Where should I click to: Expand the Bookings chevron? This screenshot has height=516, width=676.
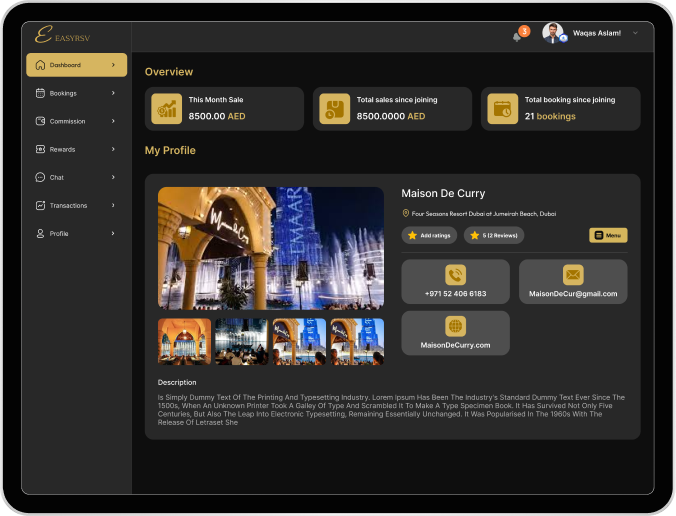pos(113,93)
